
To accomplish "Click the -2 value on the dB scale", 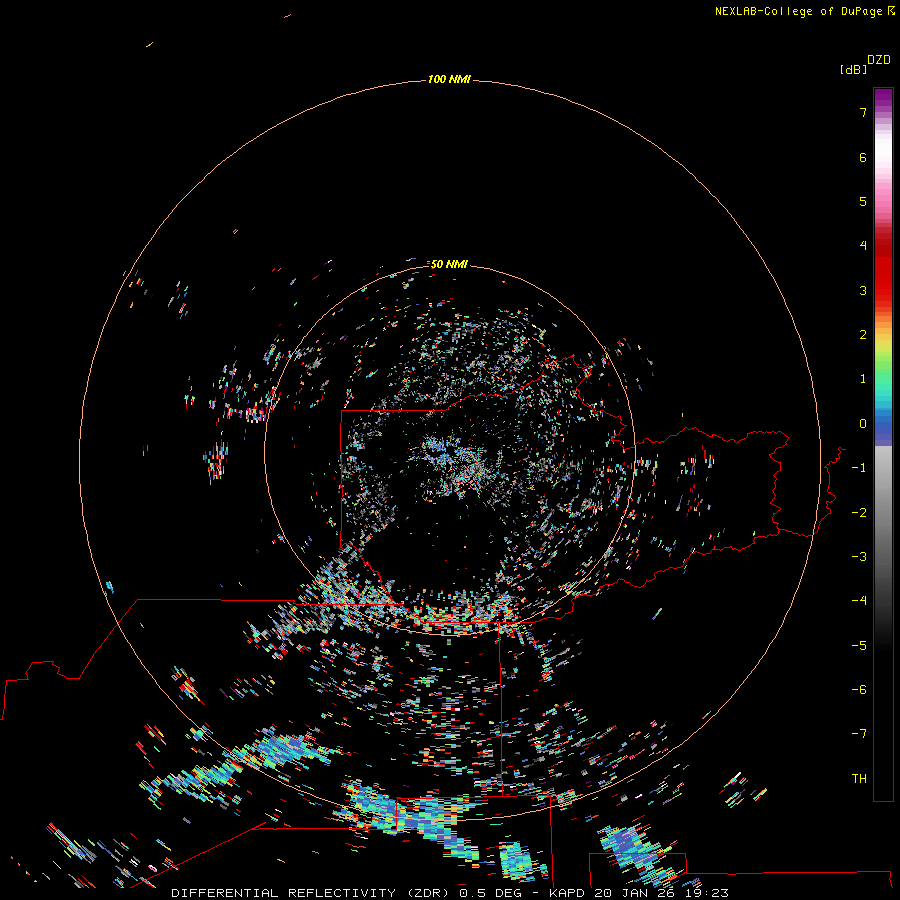I will point(859,513).
